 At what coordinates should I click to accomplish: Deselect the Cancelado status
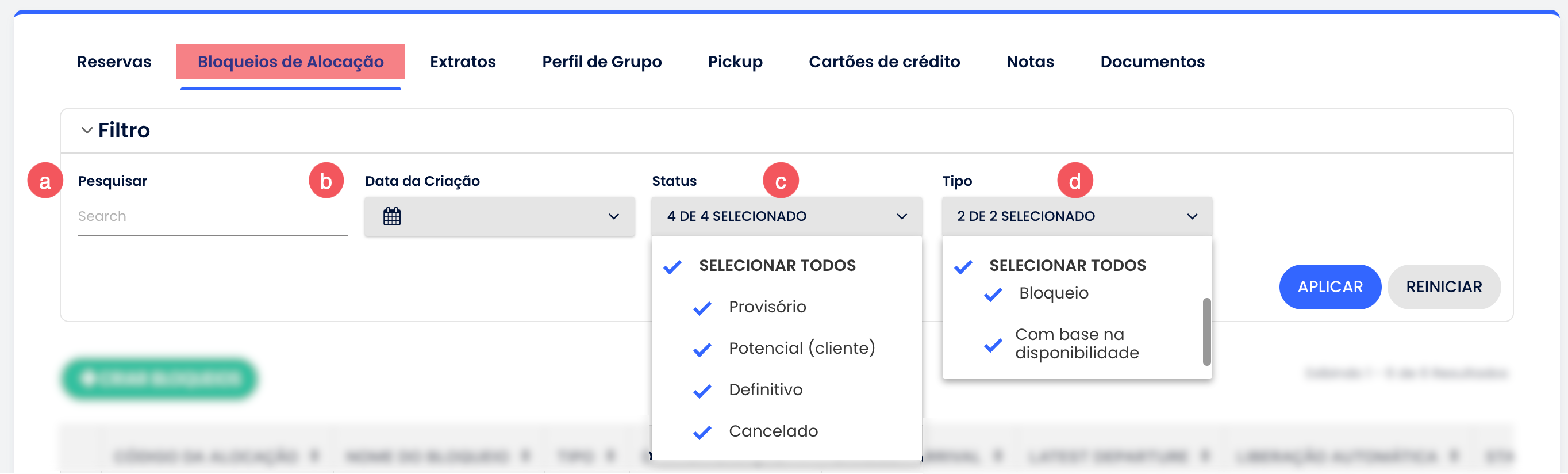702,433
